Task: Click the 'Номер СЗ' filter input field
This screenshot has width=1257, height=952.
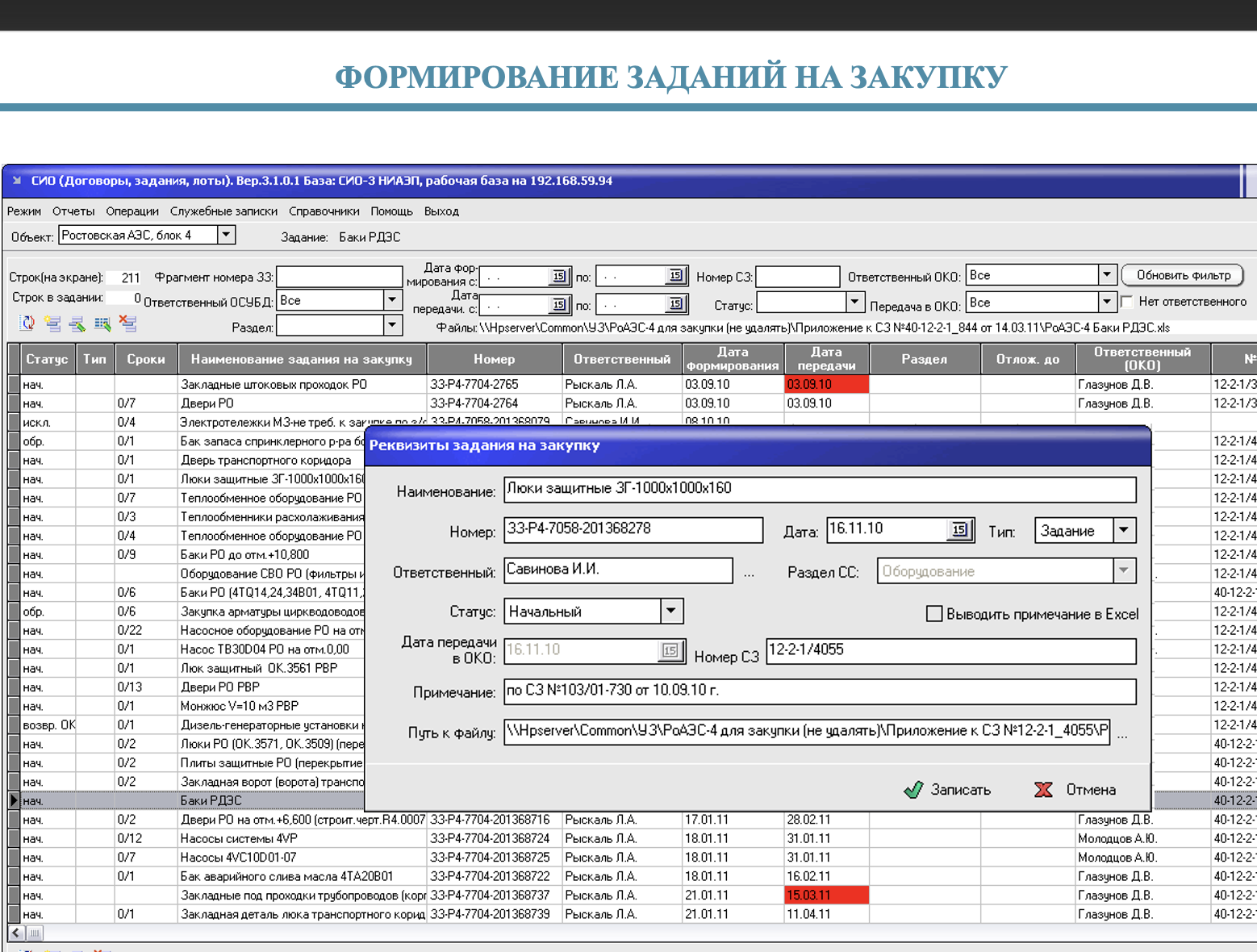Action: [x=798, y=277]
